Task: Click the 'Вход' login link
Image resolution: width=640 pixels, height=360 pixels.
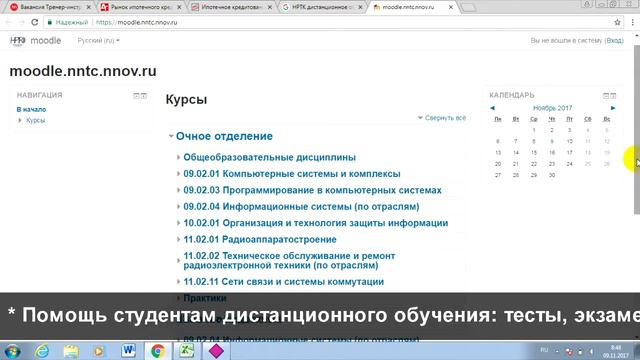Action: [614, 40]
